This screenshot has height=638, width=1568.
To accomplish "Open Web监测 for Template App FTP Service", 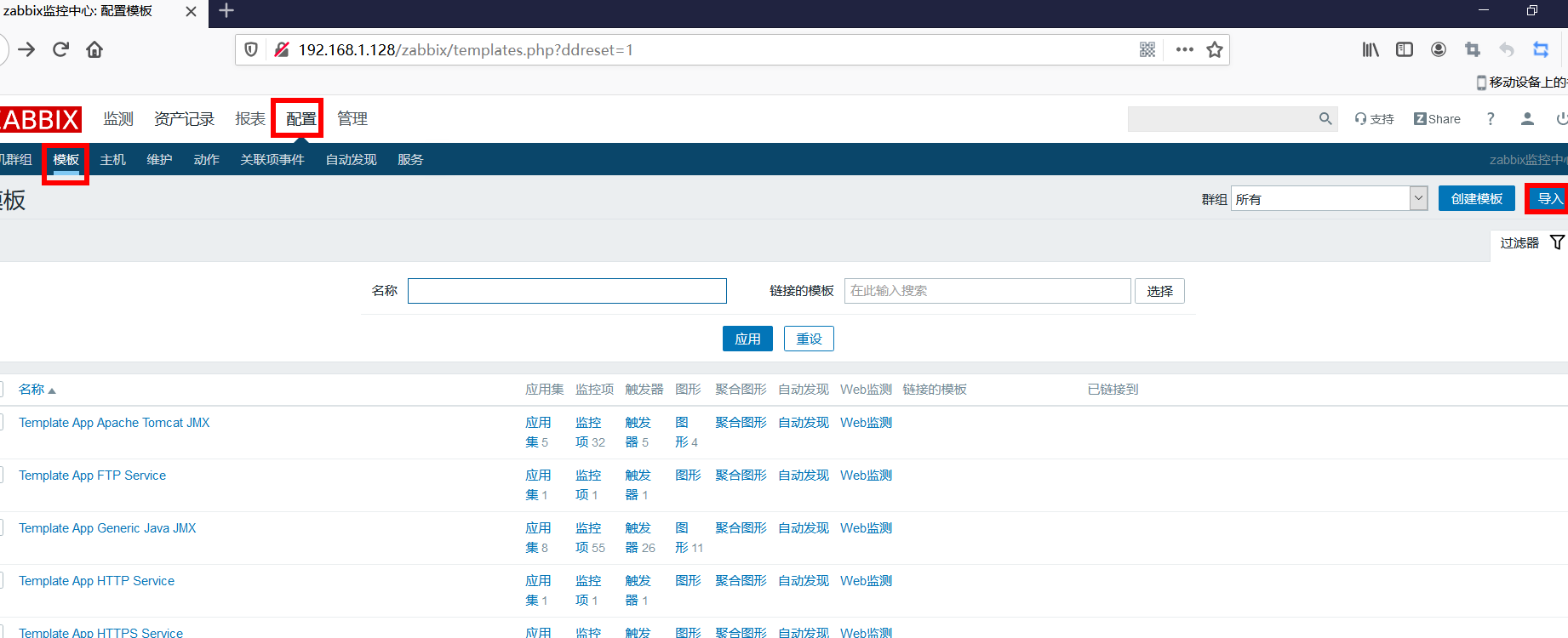I will (x=866, y=476).
